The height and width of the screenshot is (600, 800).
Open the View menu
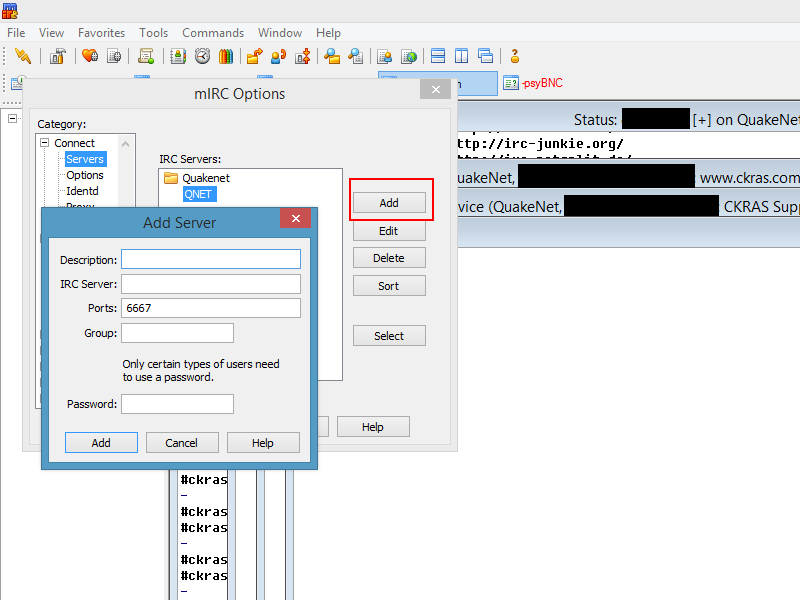point(52,33)
